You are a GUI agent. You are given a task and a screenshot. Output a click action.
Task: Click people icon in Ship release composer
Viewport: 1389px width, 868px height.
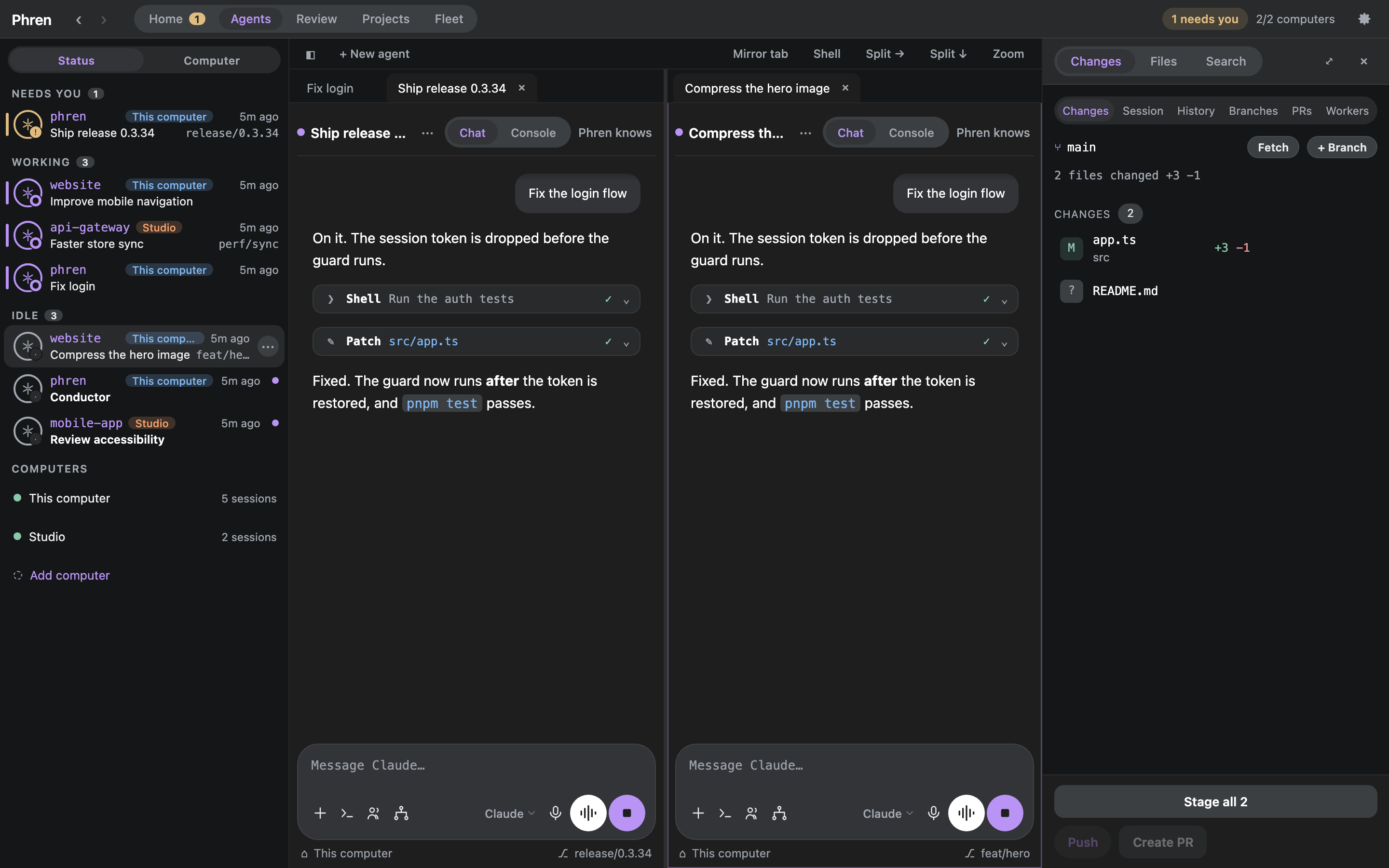[374, 813]
